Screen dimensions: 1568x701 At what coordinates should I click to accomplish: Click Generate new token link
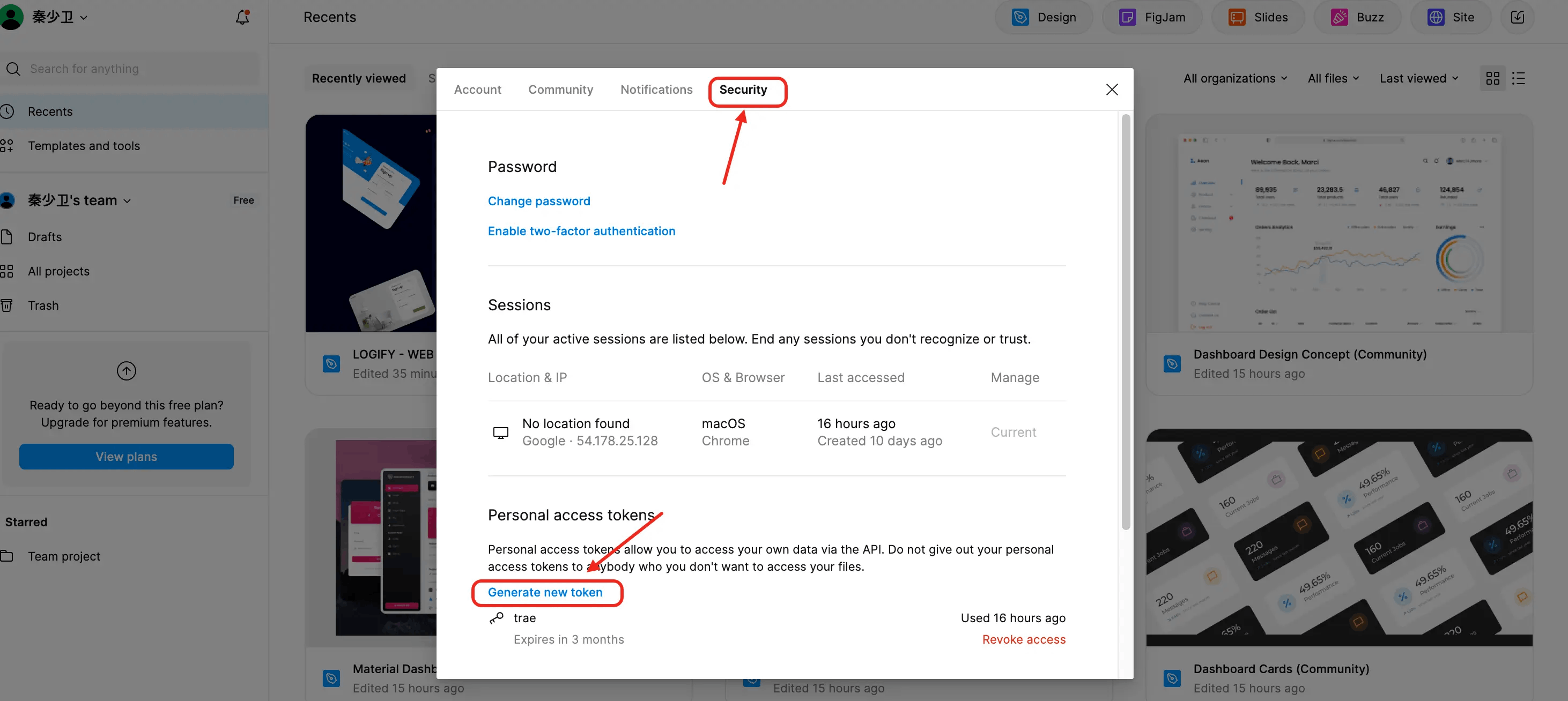[x=545, y=592]
